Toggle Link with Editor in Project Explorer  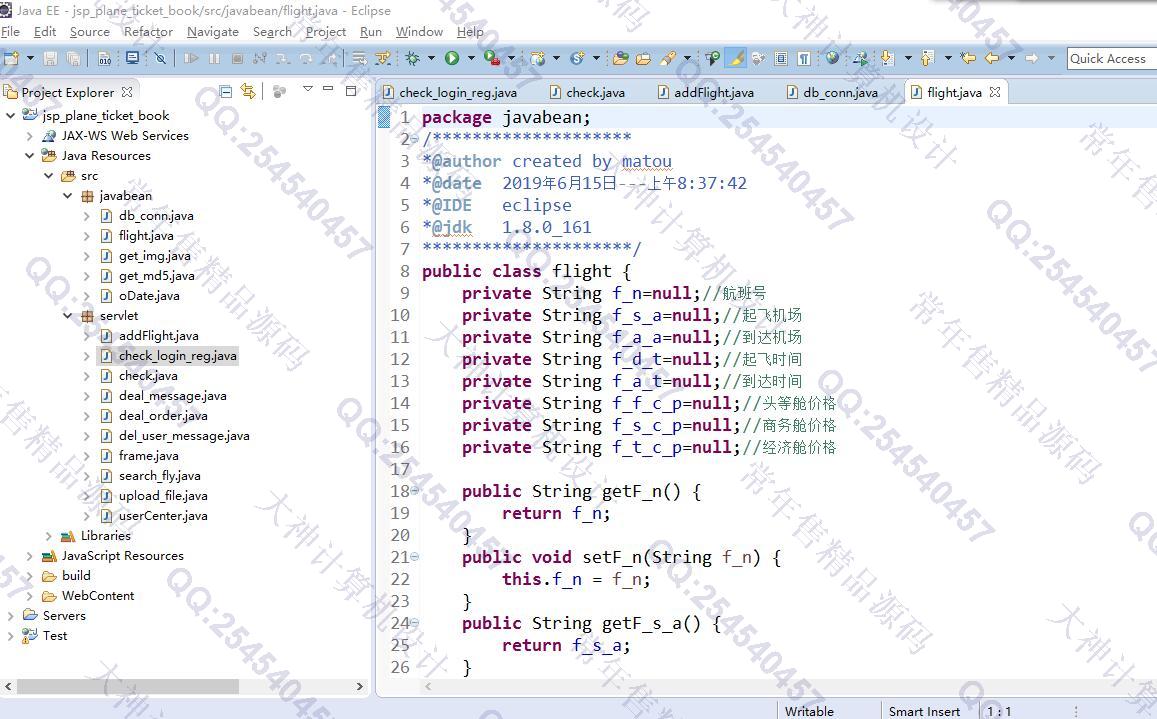[x=248, y=92]
